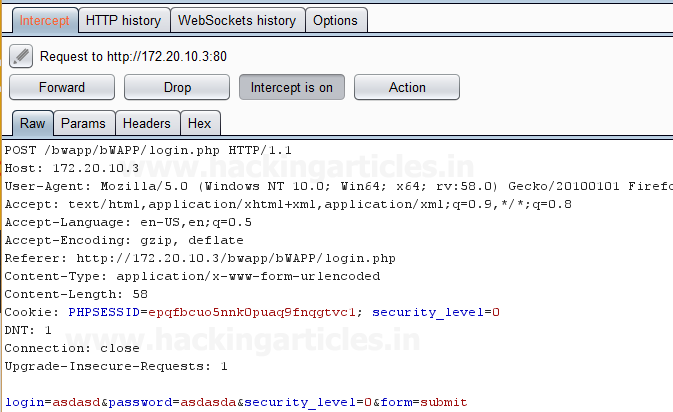Switch to the Params view tab
The width and height of the screenshot is (673, 412).
pos(83,124)
